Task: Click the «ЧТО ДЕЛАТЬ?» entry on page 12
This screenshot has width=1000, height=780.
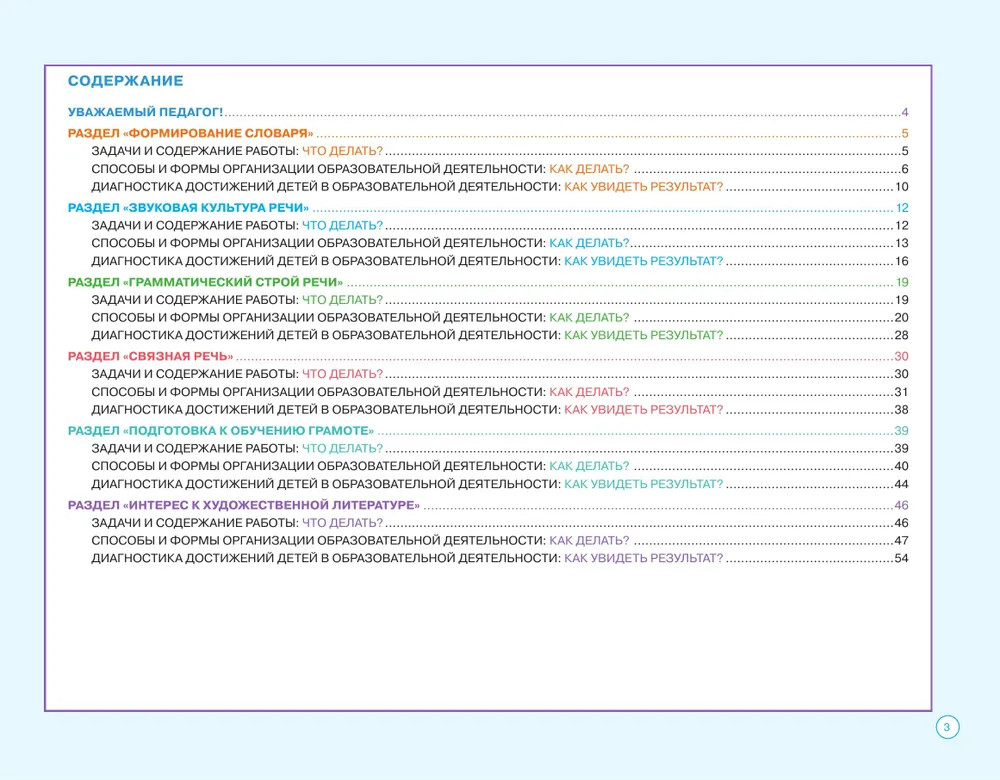Action: click(342, 225)
